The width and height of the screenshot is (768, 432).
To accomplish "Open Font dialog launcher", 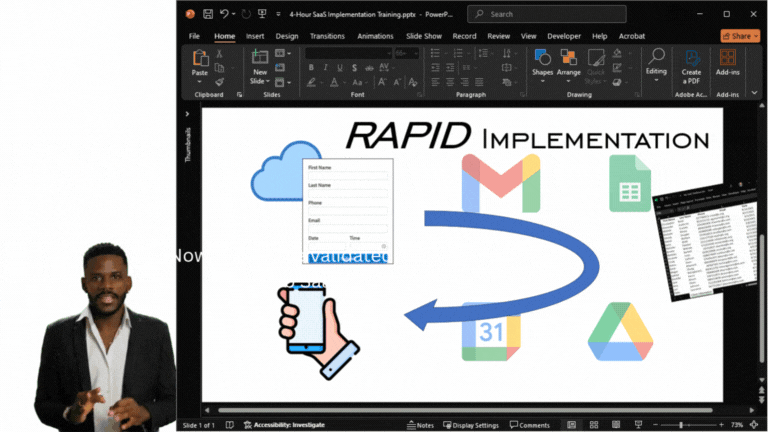I will pos(420,95).
